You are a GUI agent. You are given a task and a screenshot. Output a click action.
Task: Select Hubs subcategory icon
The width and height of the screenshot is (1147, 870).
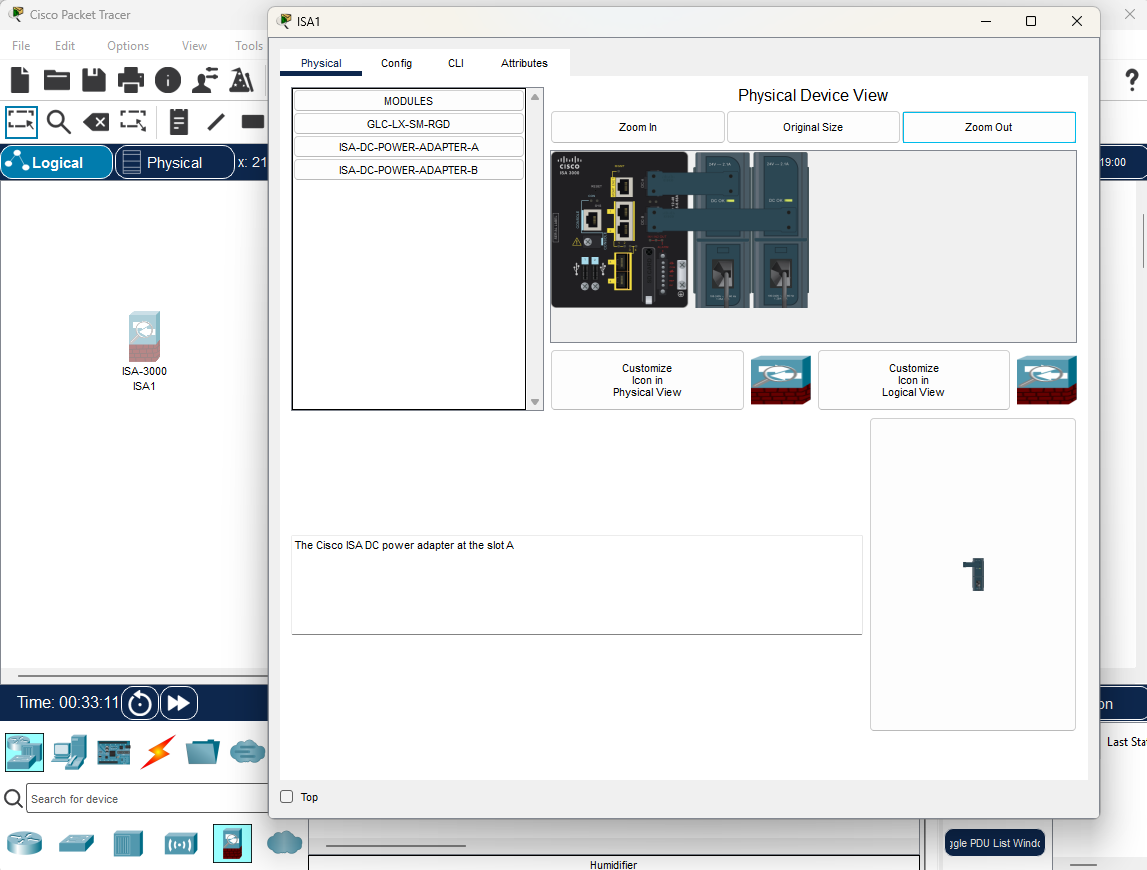pyautogui.click(x=128, y=843)
